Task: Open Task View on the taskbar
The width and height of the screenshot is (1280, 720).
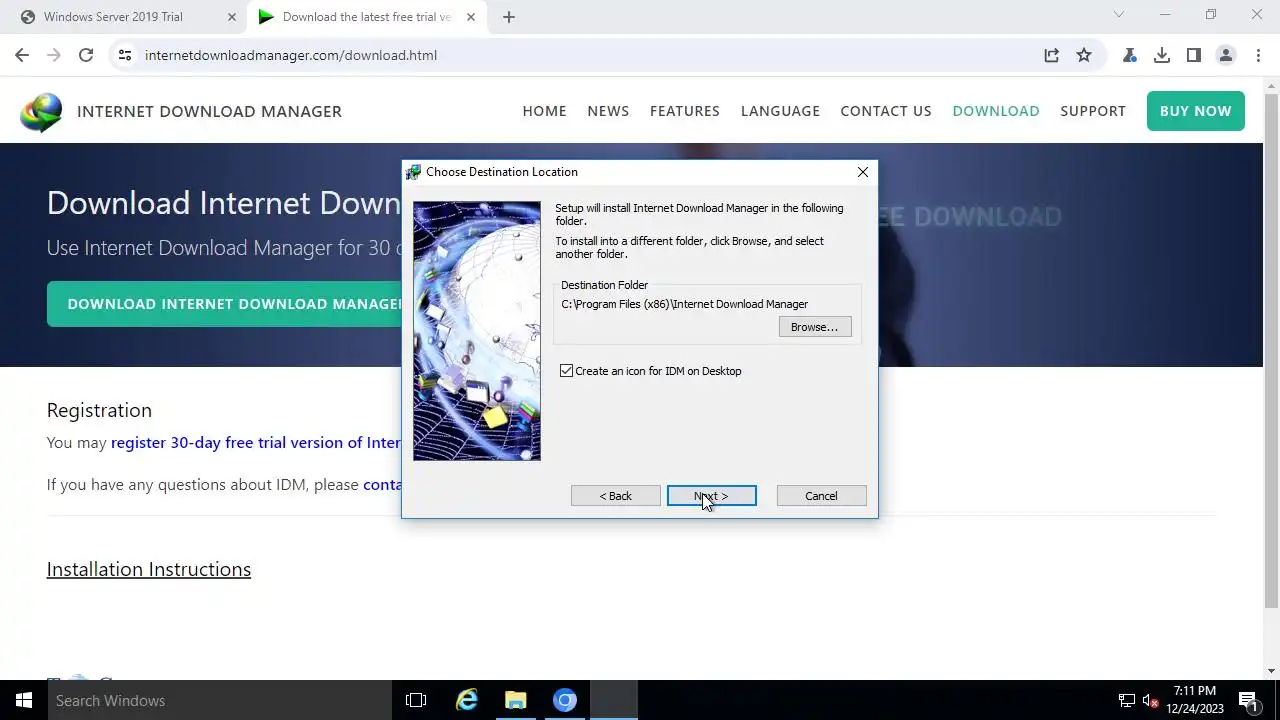Action: [x=416, y=700]
